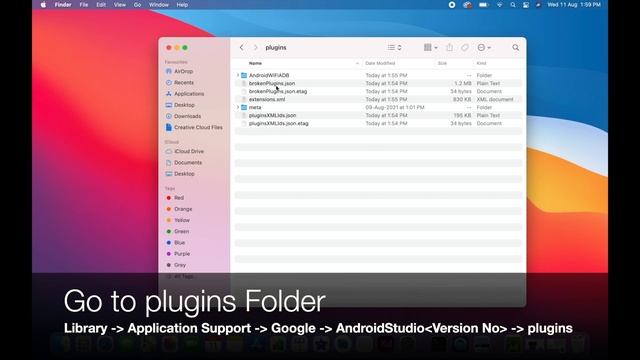The height and width of the screenshot is (360, 640).
Task: Go forward in Finder navigation
Action: point(256,47)
